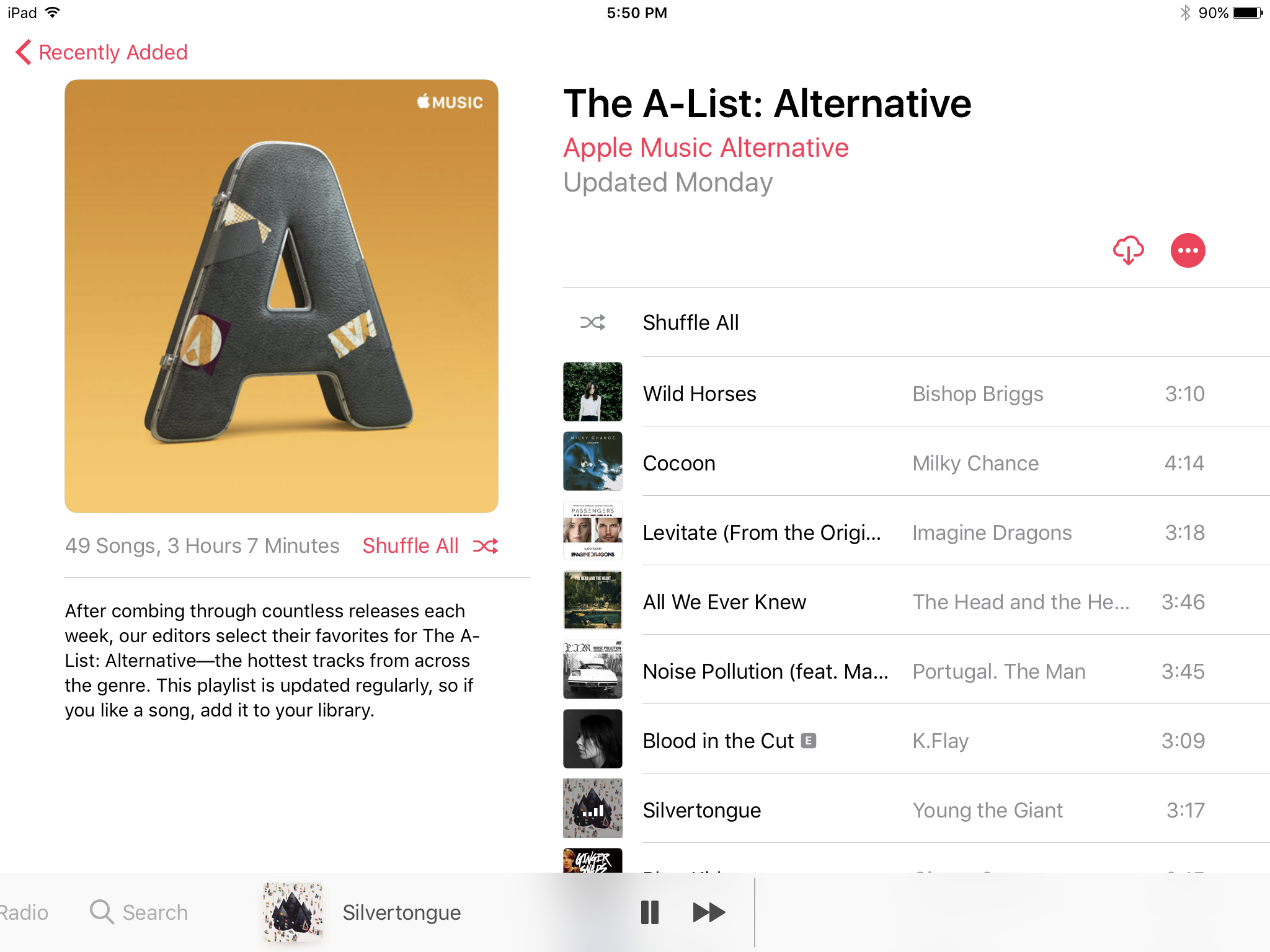Screen dimensions: 1270x952
Task: Tap the A-List playlist artwork
Action: click(282, 296)
